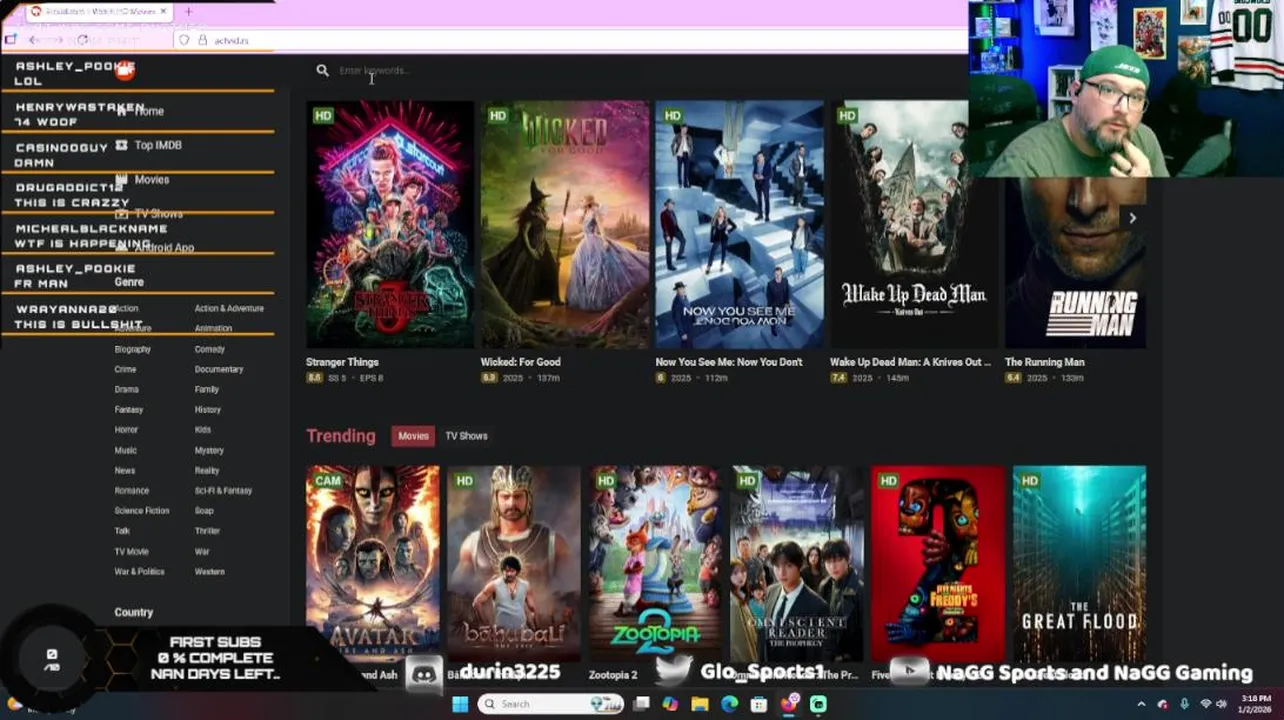Click the Sci-Fi & Fantasy genre link
The width and height of the screenshot is (1284, 720).
(x=223, y=491)
